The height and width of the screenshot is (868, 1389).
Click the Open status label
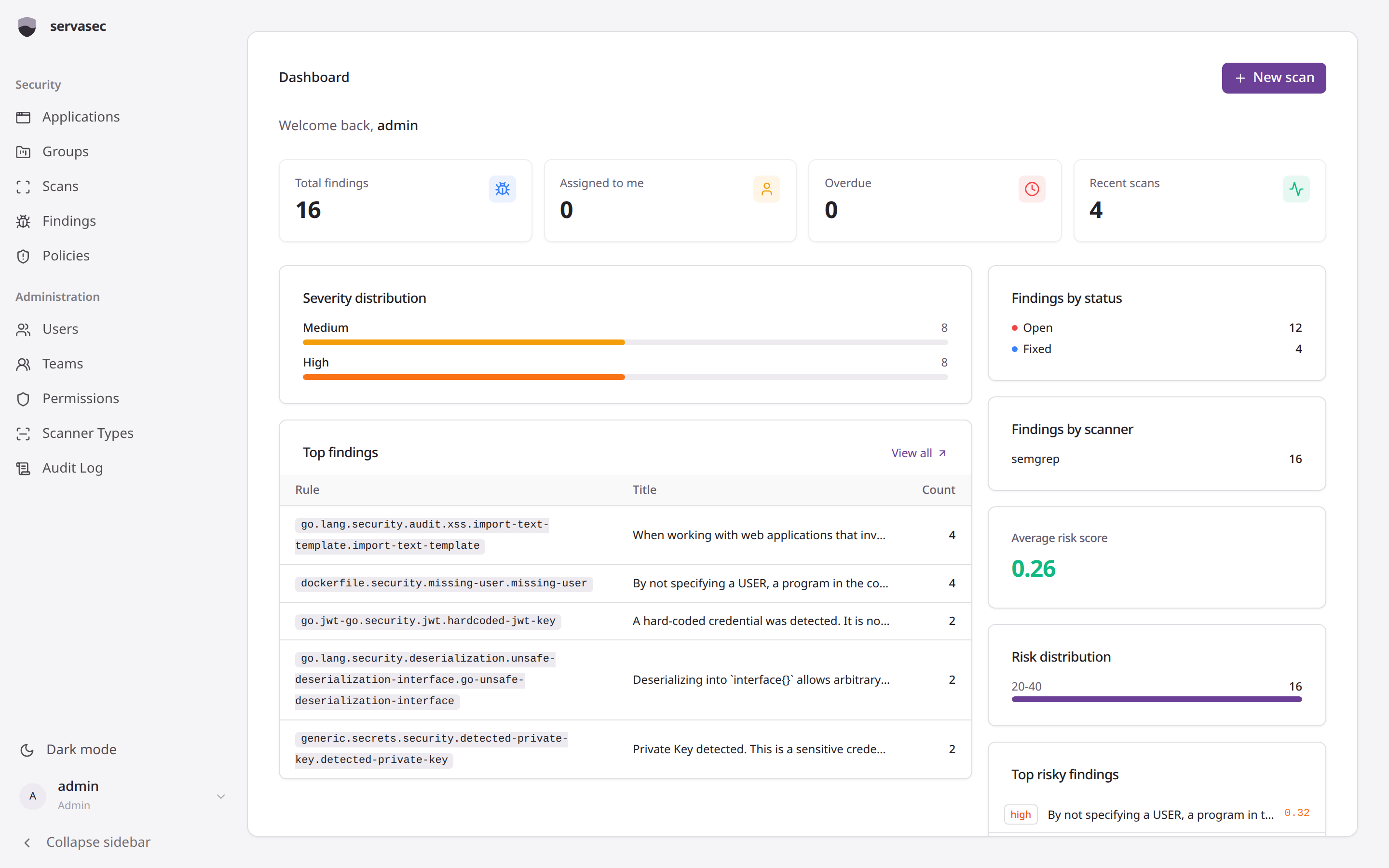click(x=1037, y=328)
